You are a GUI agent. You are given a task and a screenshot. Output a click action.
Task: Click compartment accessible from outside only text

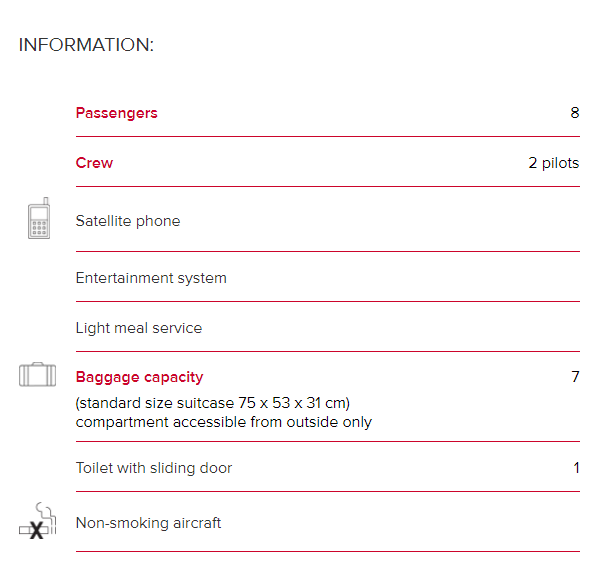[224, 422]
